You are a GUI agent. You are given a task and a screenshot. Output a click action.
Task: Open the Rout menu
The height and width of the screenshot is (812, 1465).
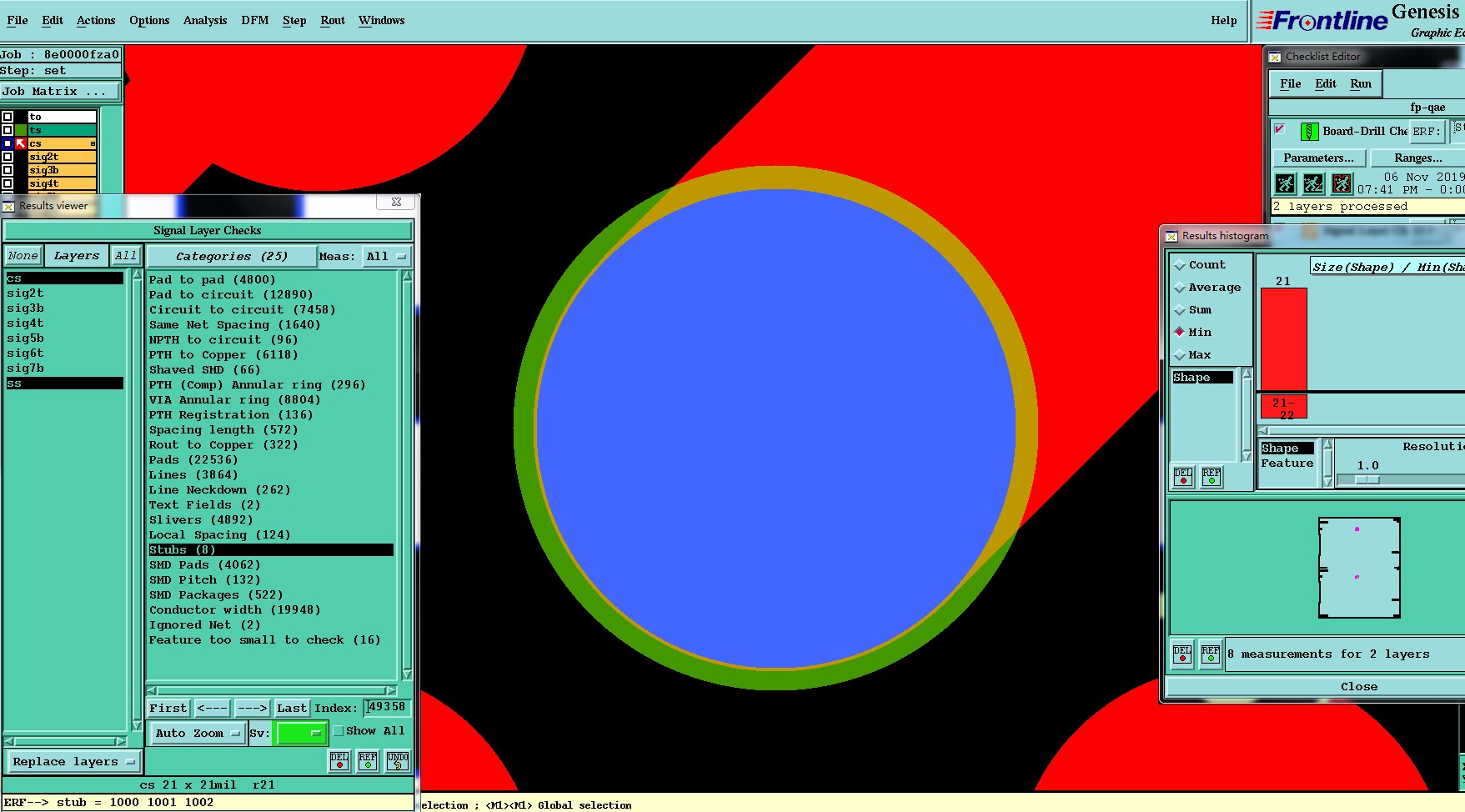333,20
